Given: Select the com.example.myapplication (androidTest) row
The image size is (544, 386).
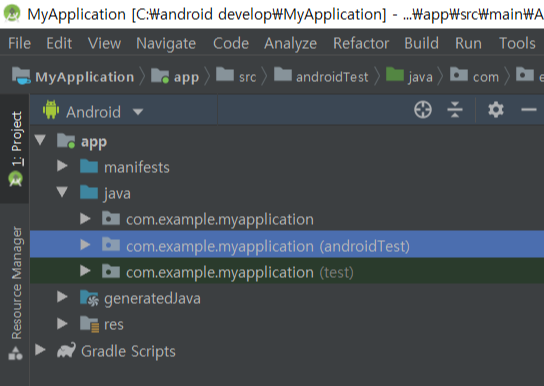Looking at the screenshot, I should tap(287, 244).
